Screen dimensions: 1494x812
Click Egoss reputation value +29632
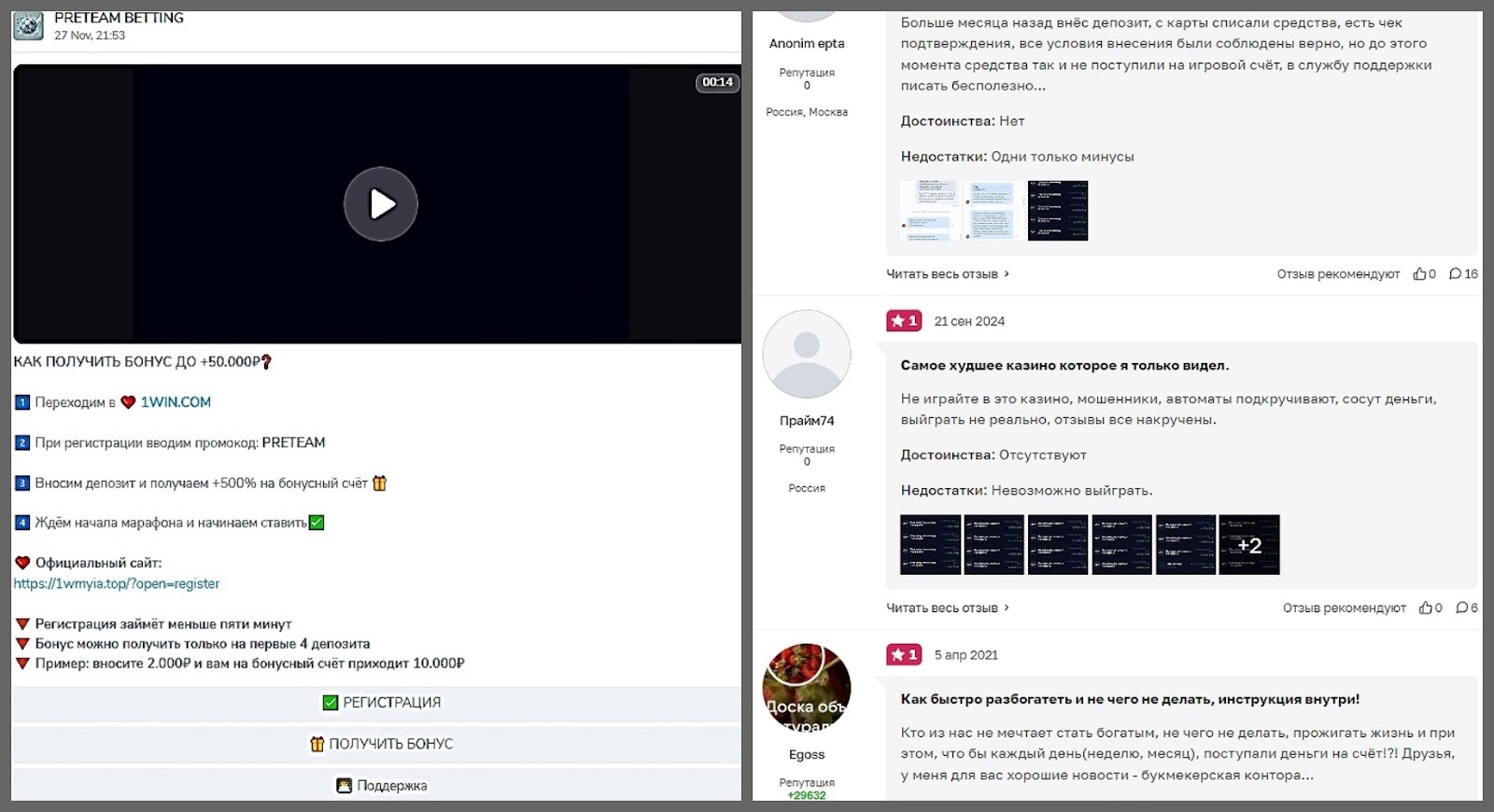pos(807,795)
